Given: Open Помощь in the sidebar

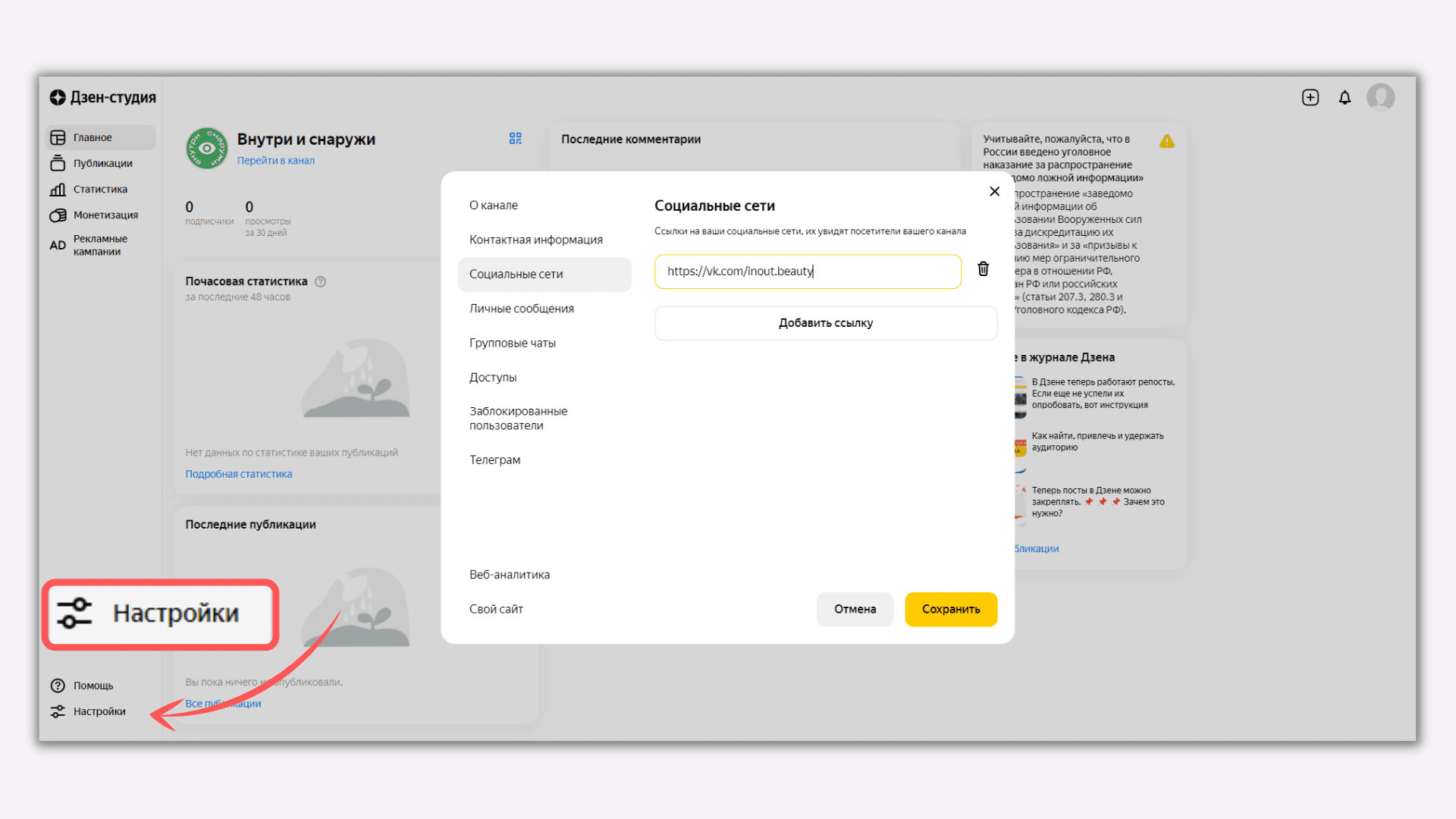Looking at the screenshot, I should point(93,686).
